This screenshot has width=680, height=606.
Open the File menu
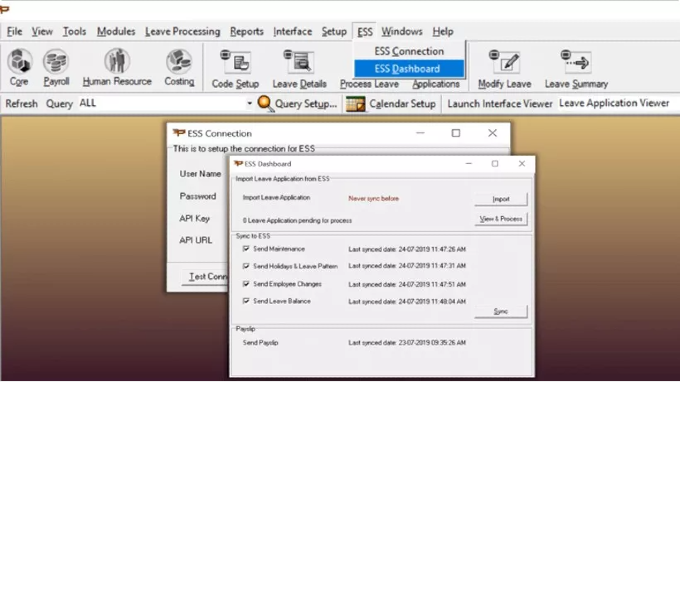point(14,31)
